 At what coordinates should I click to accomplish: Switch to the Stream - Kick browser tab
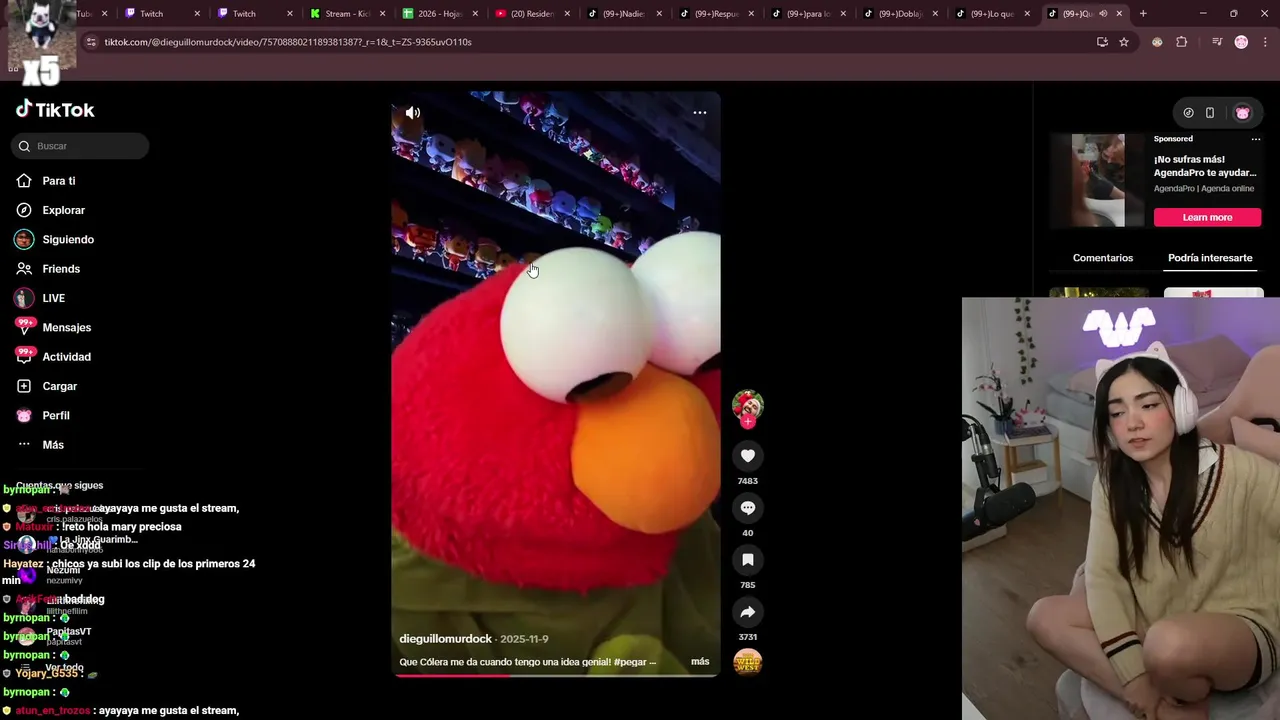click(348, 14)
